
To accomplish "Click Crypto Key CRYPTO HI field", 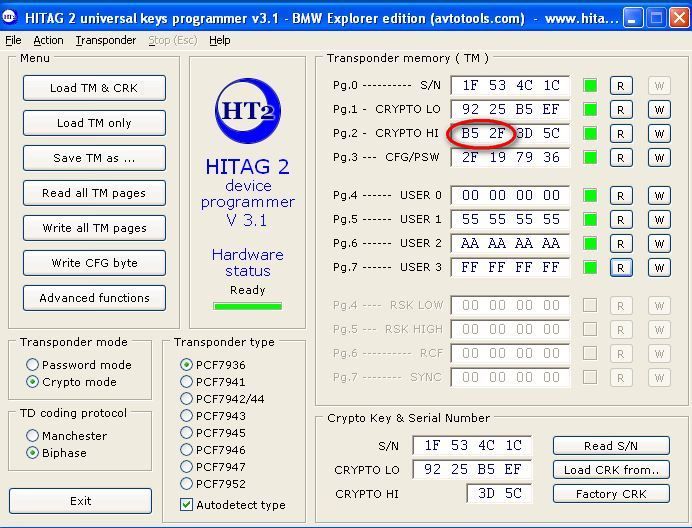I will [x=499, y=493].
